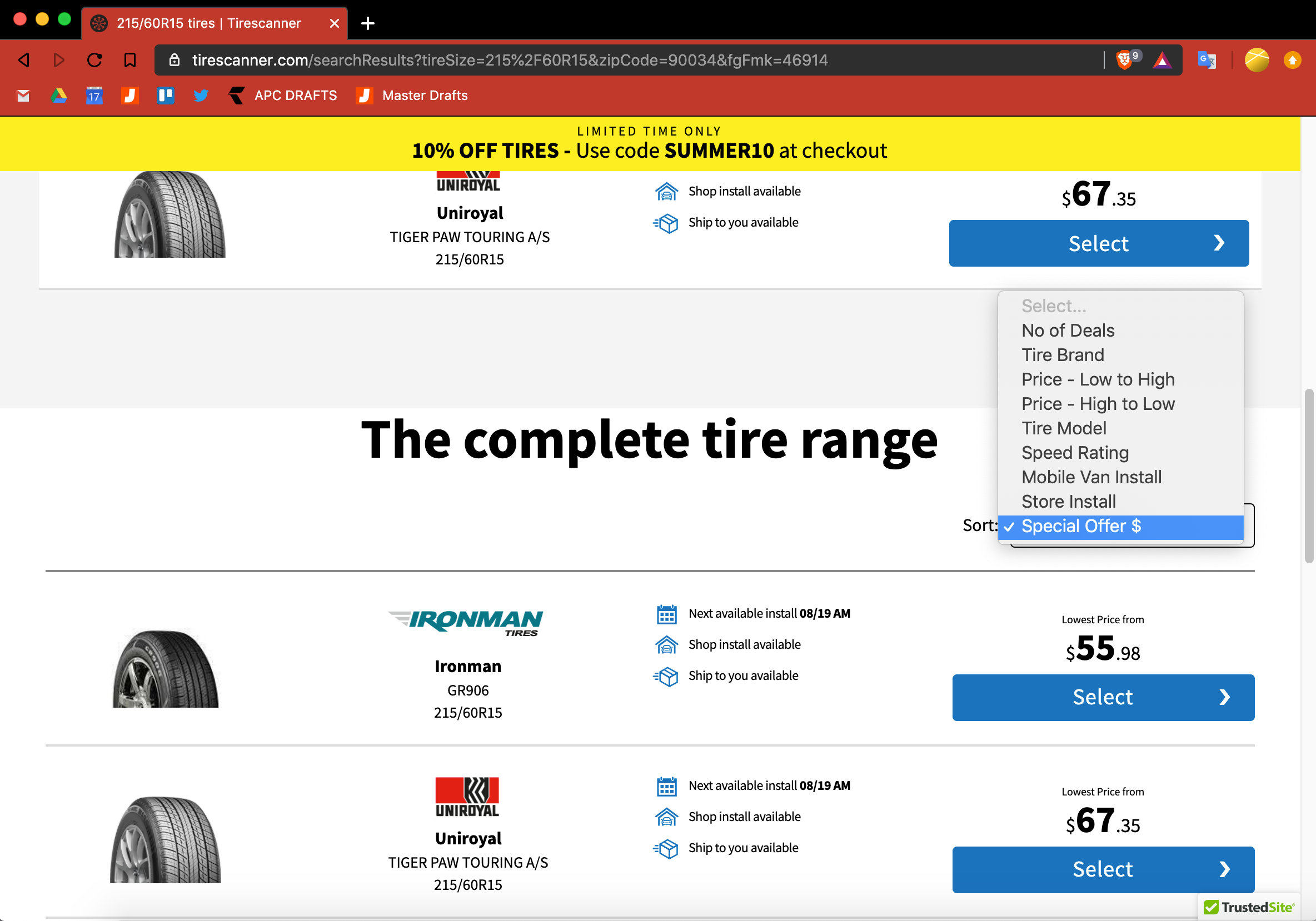The image size is (1316, 921).
Task: Choose Price - Low to High option
Action: [1098, 379]
